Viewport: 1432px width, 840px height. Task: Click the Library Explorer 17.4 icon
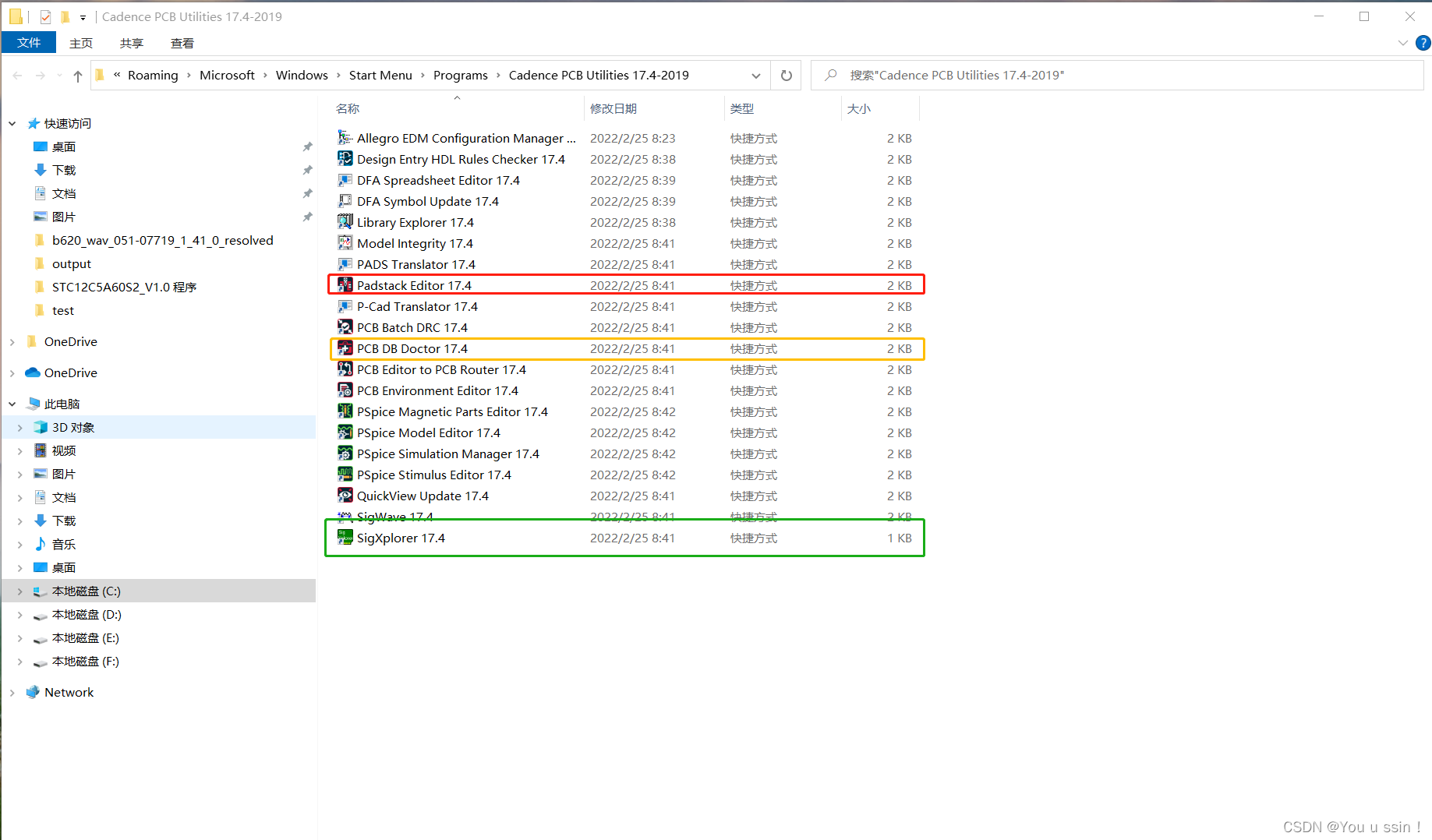pos(345,222)
